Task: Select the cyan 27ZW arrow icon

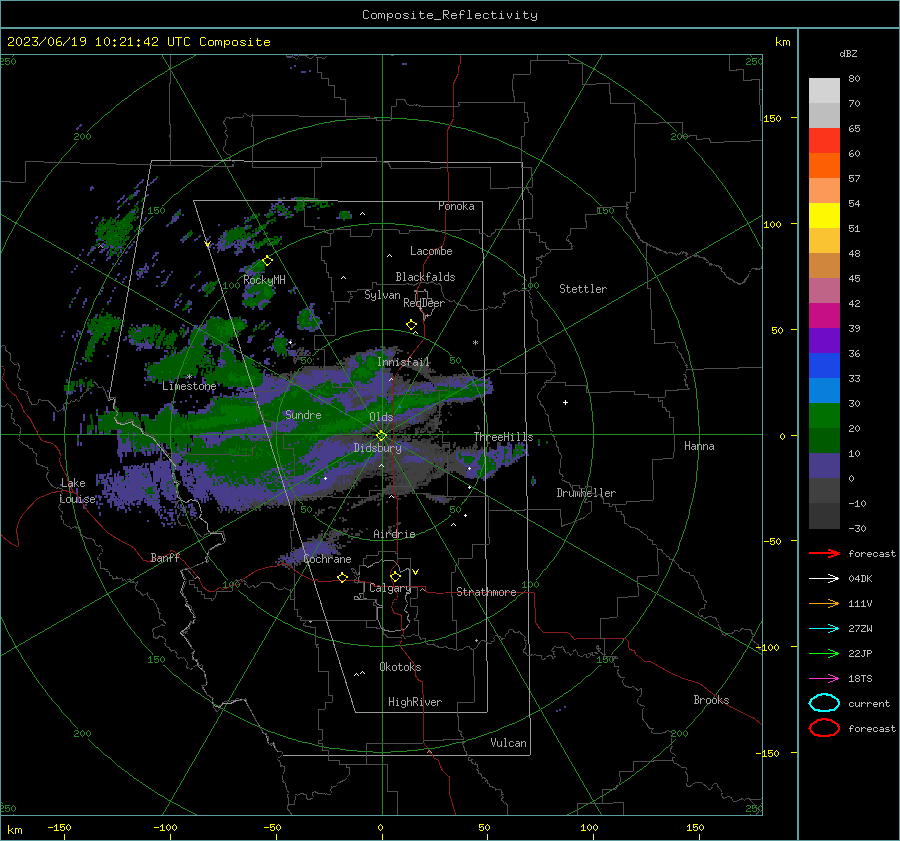Action: coord(824,629)
